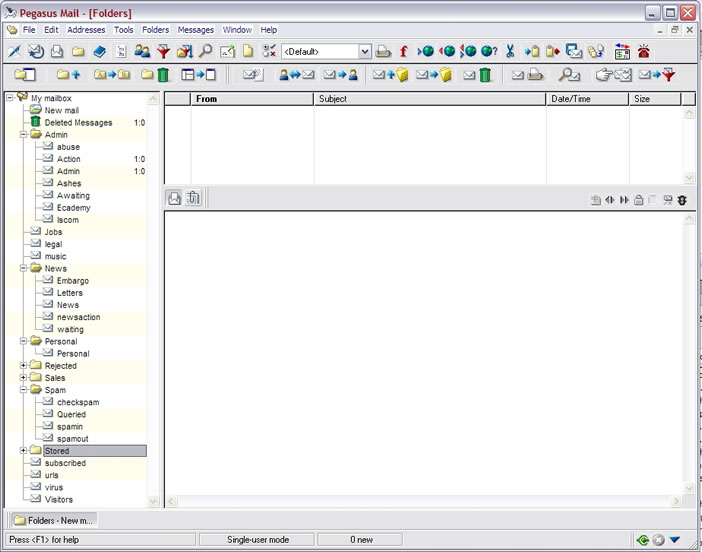Screen dimensions: 702x552
Task: Click the Folders - New m... window tab
Action: [x=54, y=520]
